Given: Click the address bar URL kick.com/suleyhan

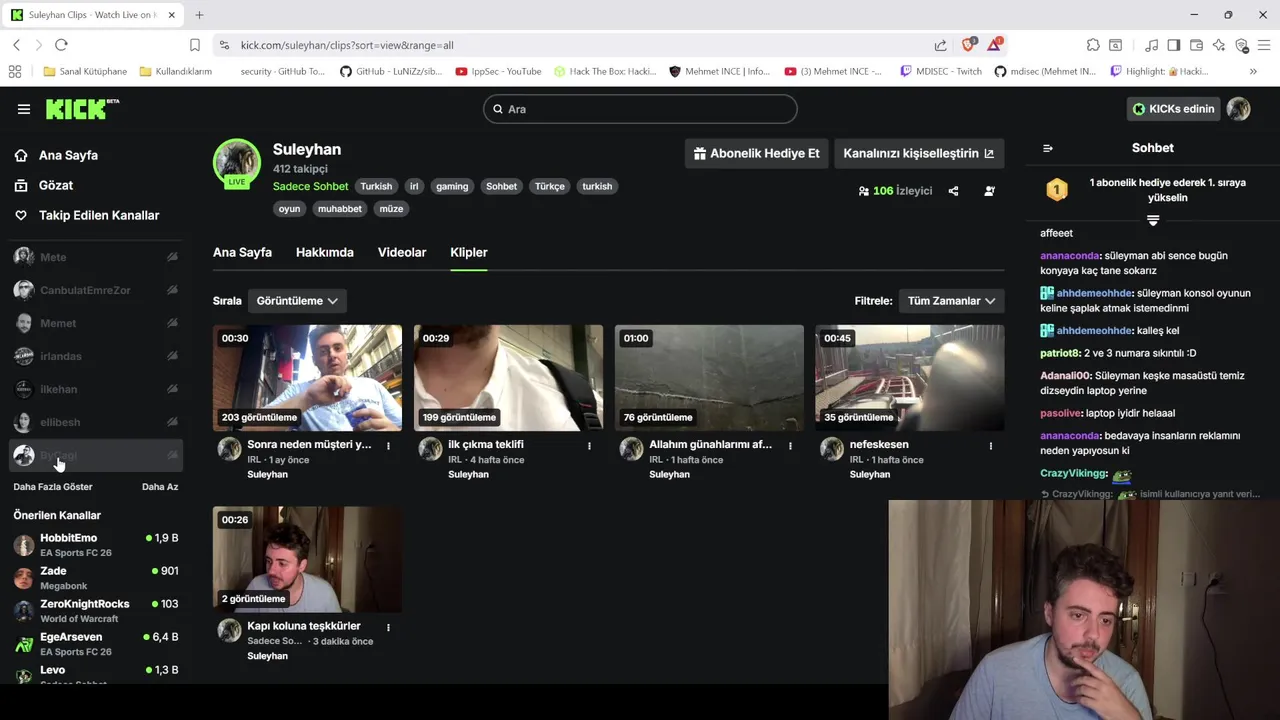Looking at the screenshot, I should tap(347, 45).
